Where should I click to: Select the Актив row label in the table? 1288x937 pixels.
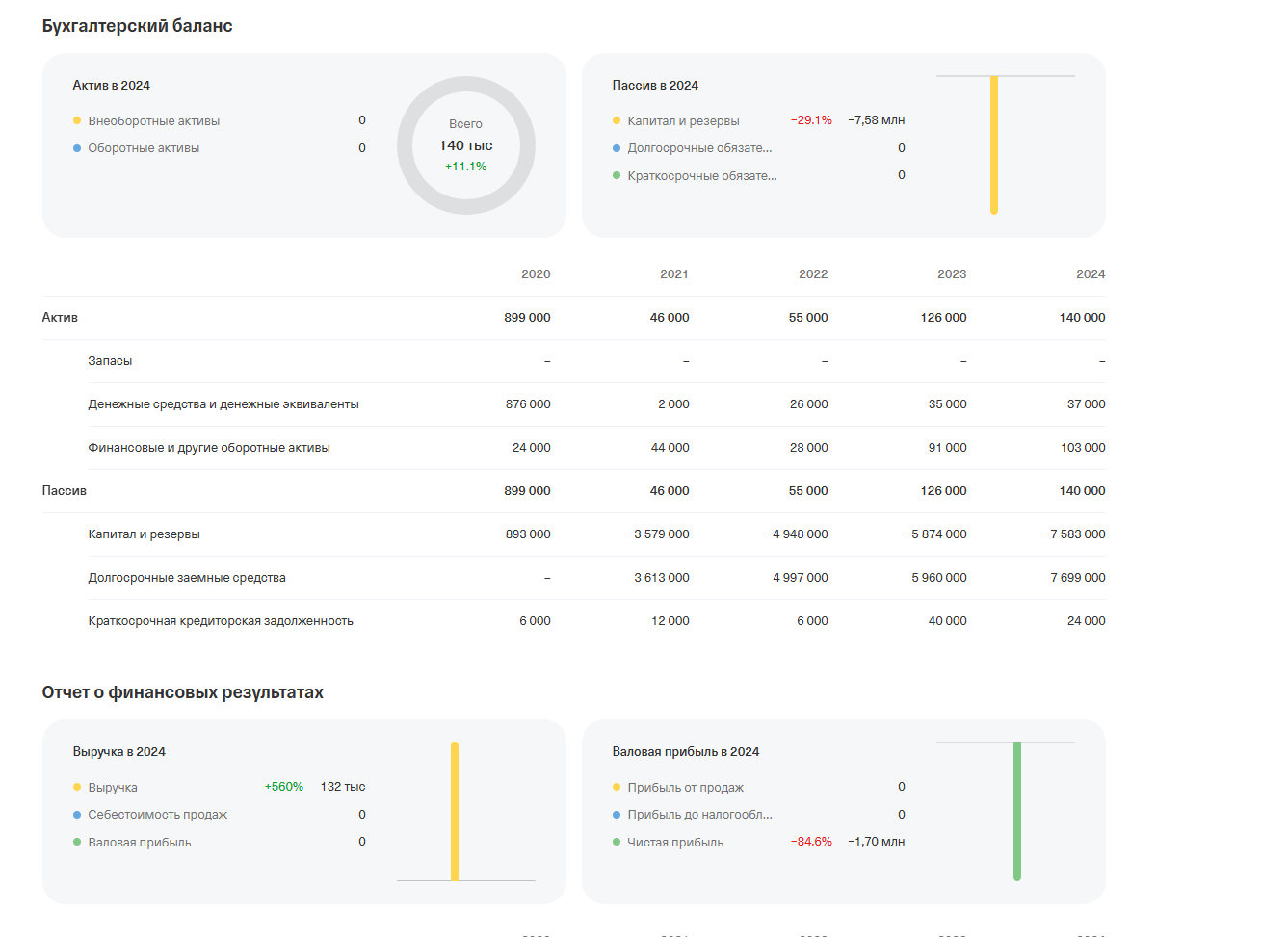click(x=60, y=318)
